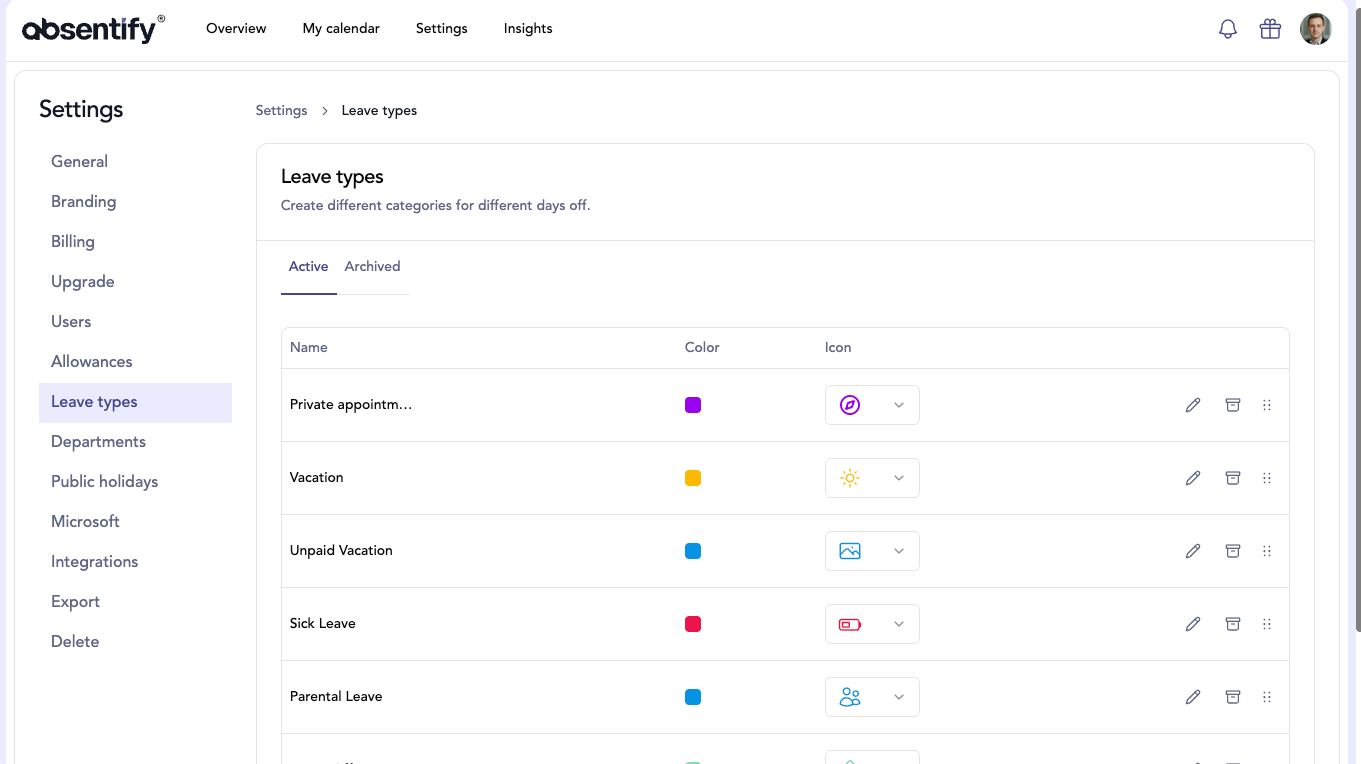
Task: Click the Icon column header
Action: [838, 348]
